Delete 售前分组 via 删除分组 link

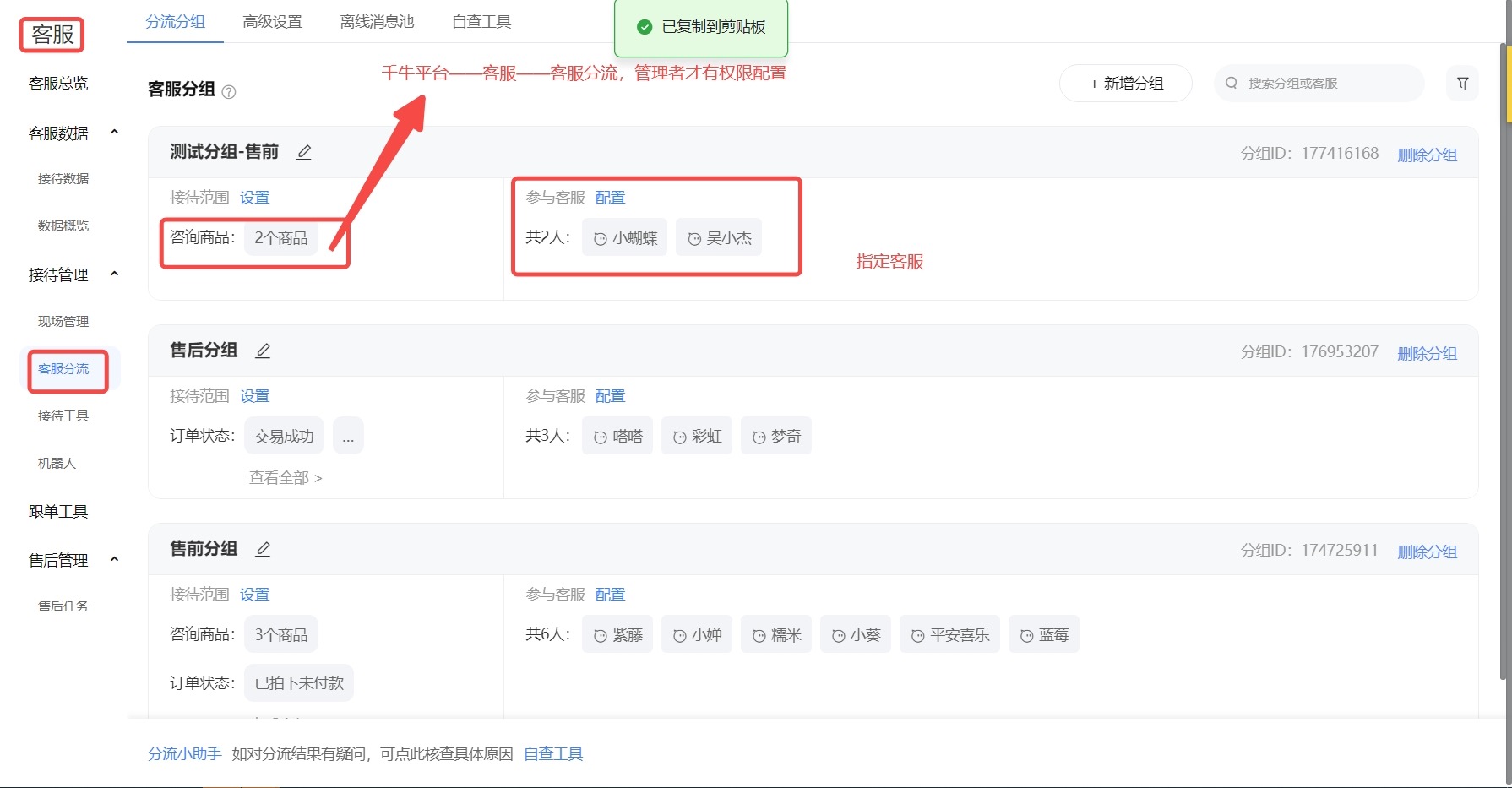tap(1427, 552)
